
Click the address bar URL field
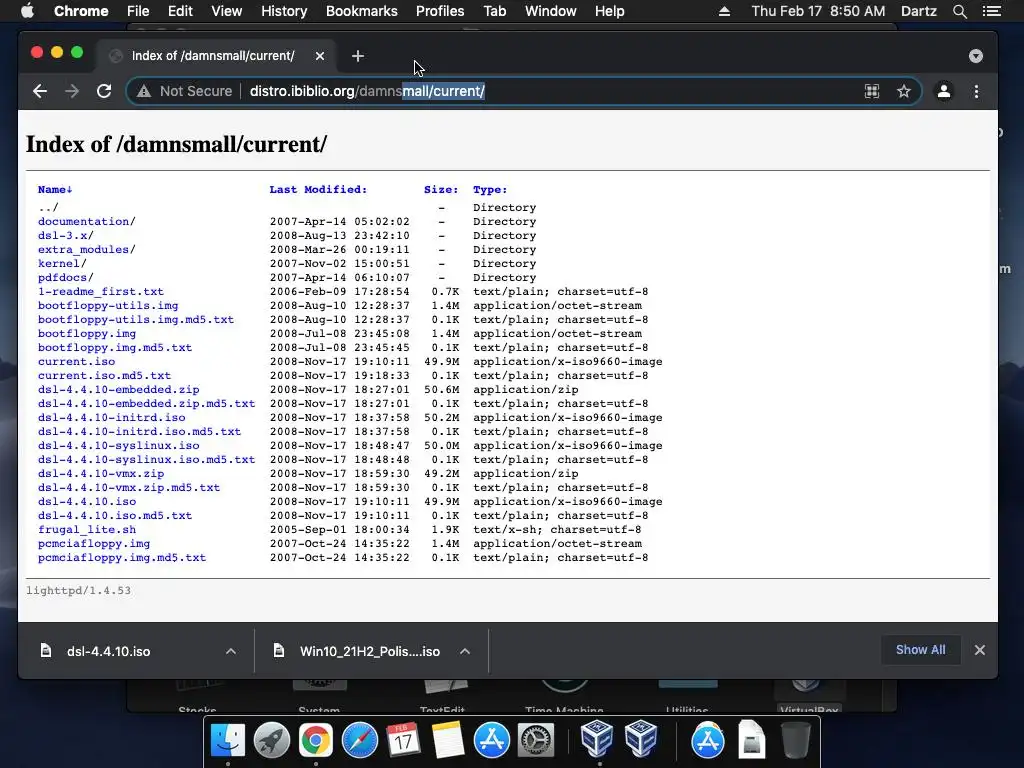click(522, 91)
